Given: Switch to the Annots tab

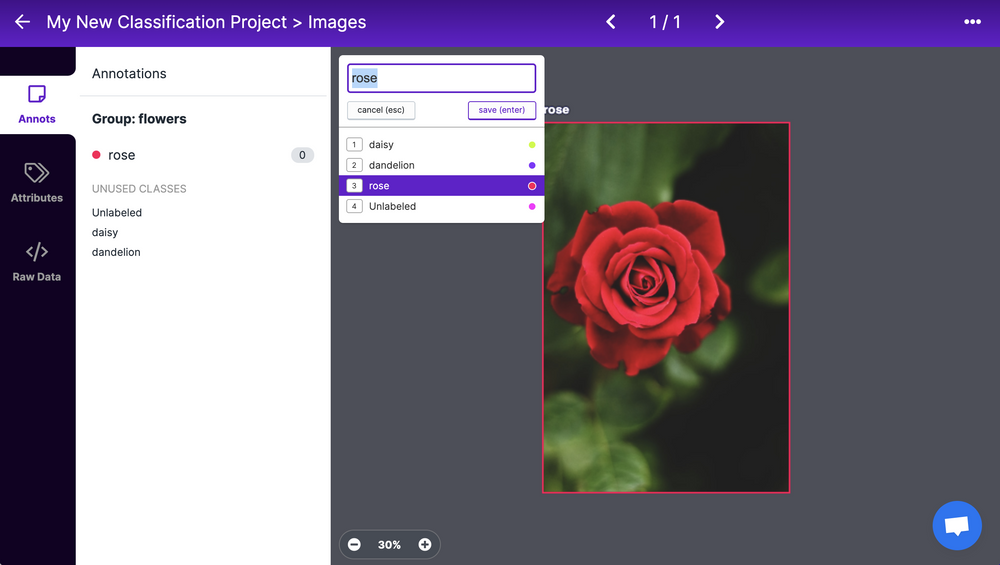Looking at the screenshot, I should (x=37, y=105).
